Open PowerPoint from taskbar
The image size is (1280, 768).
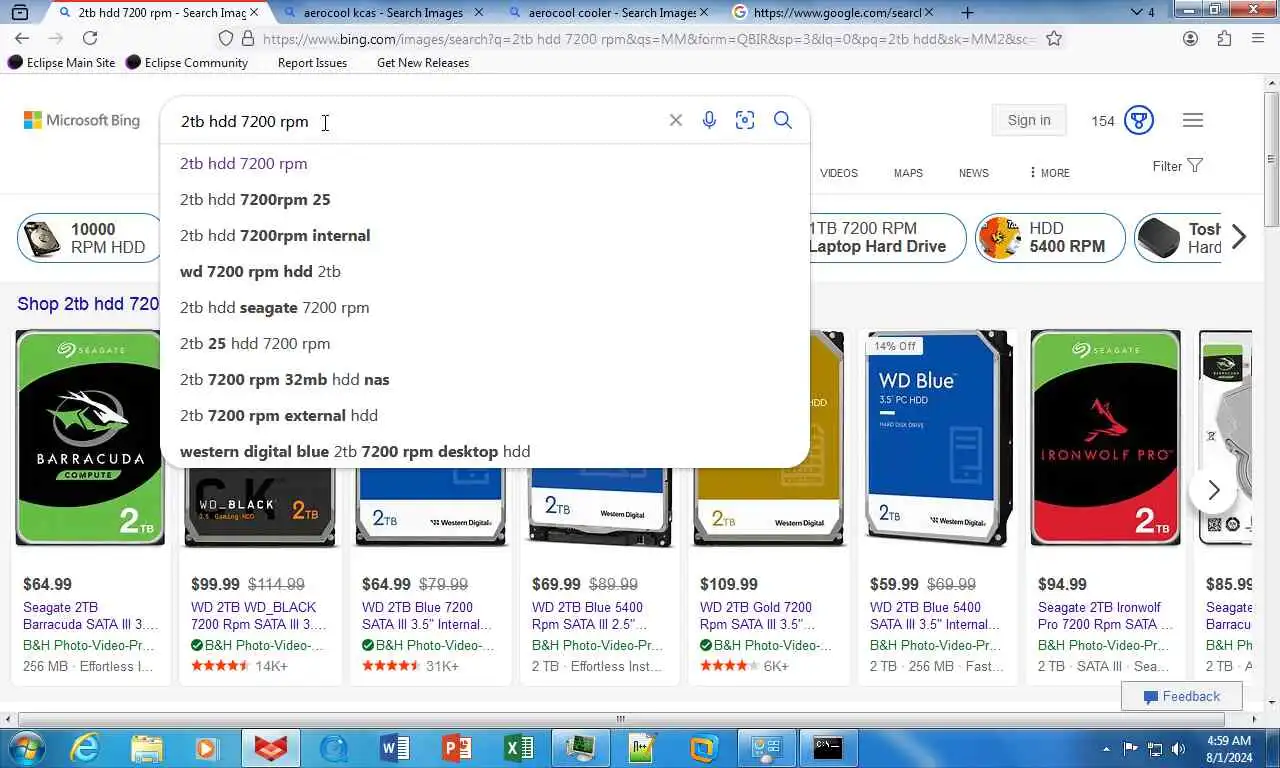[456, 748]
